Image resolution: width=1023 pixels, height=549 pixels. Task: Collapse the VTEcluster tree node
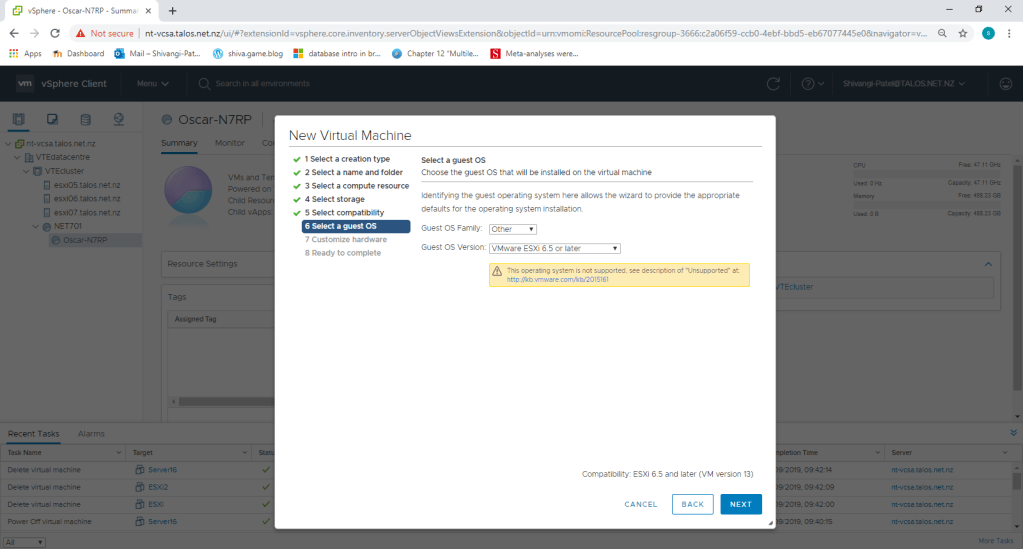26,171
